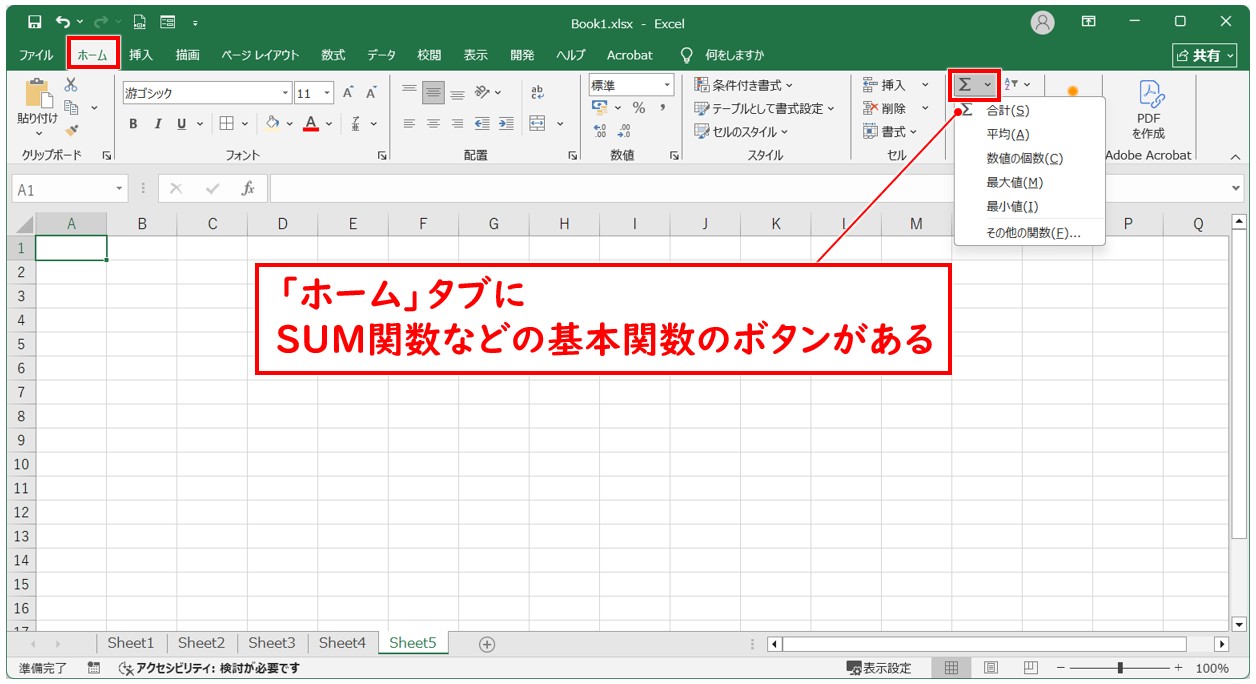The width and height of the screenshot is (1256, 684).
Task: Open the 標準 number format dropdown
Action: (630, 85)
